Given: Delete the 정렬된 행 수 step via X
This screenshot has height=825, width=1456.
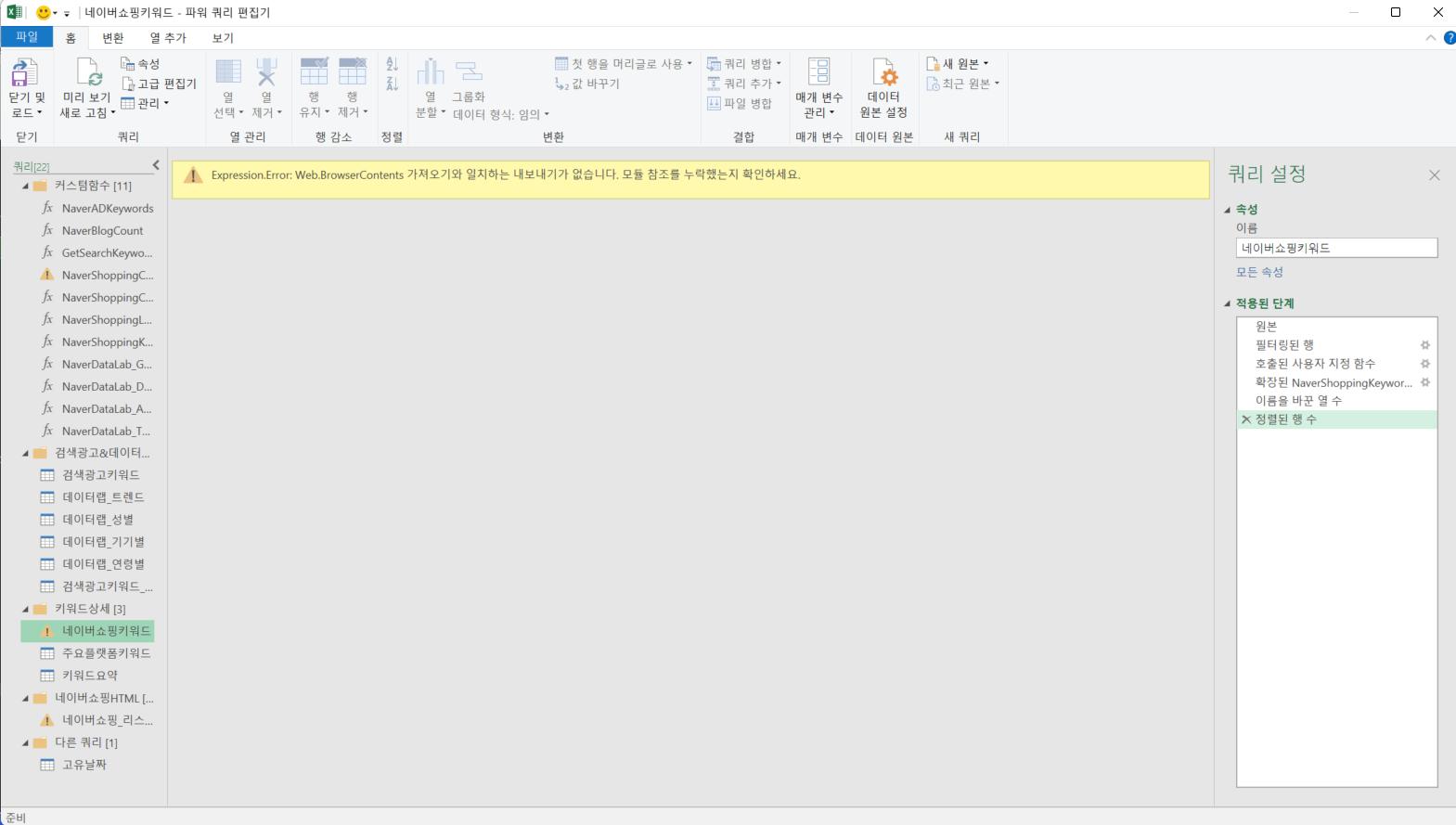Looking at the screenshot, I should [1245, 419].
